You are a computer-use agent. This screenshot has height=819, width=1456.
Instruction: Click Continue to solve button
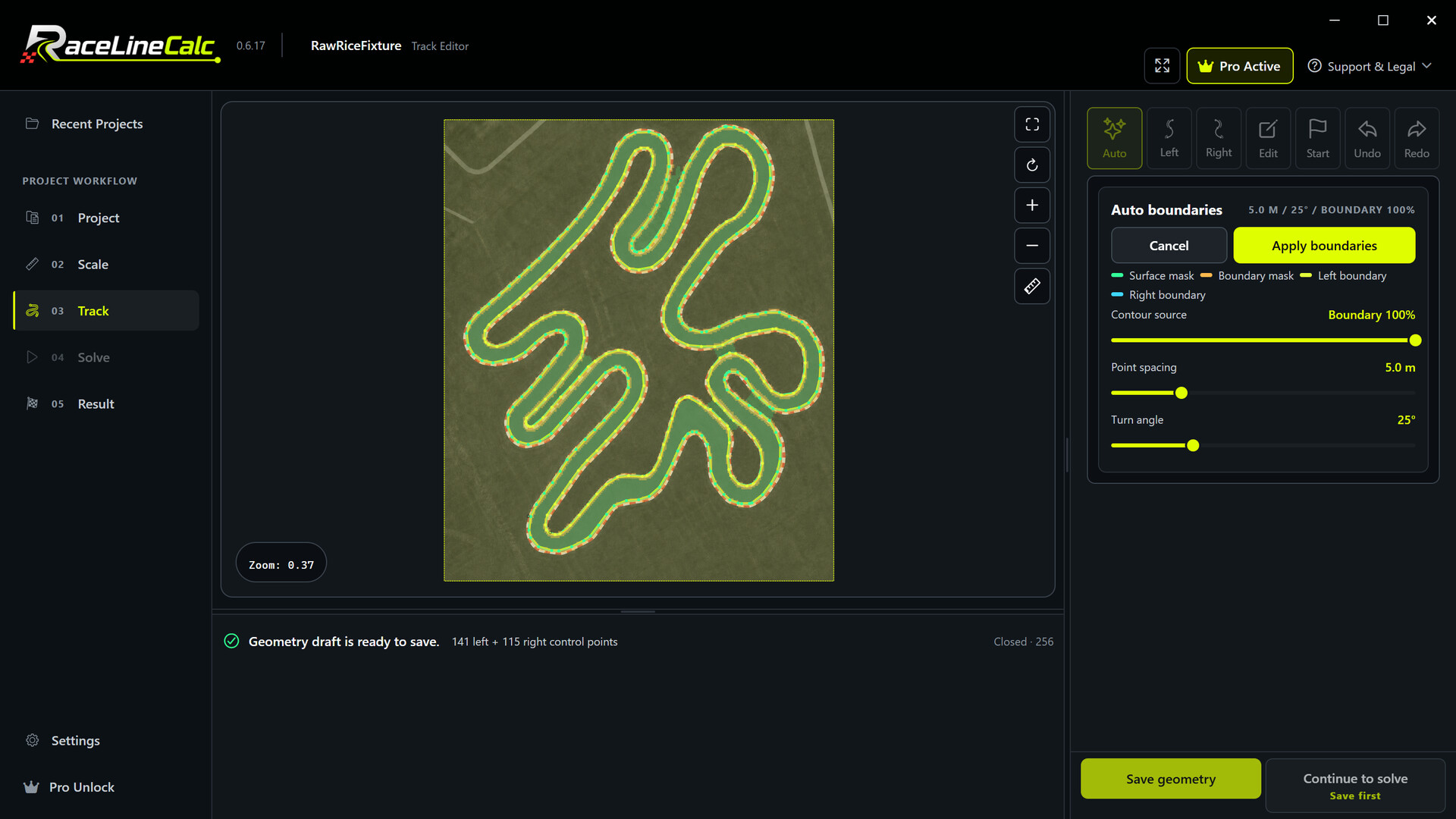pos(1355,786)
